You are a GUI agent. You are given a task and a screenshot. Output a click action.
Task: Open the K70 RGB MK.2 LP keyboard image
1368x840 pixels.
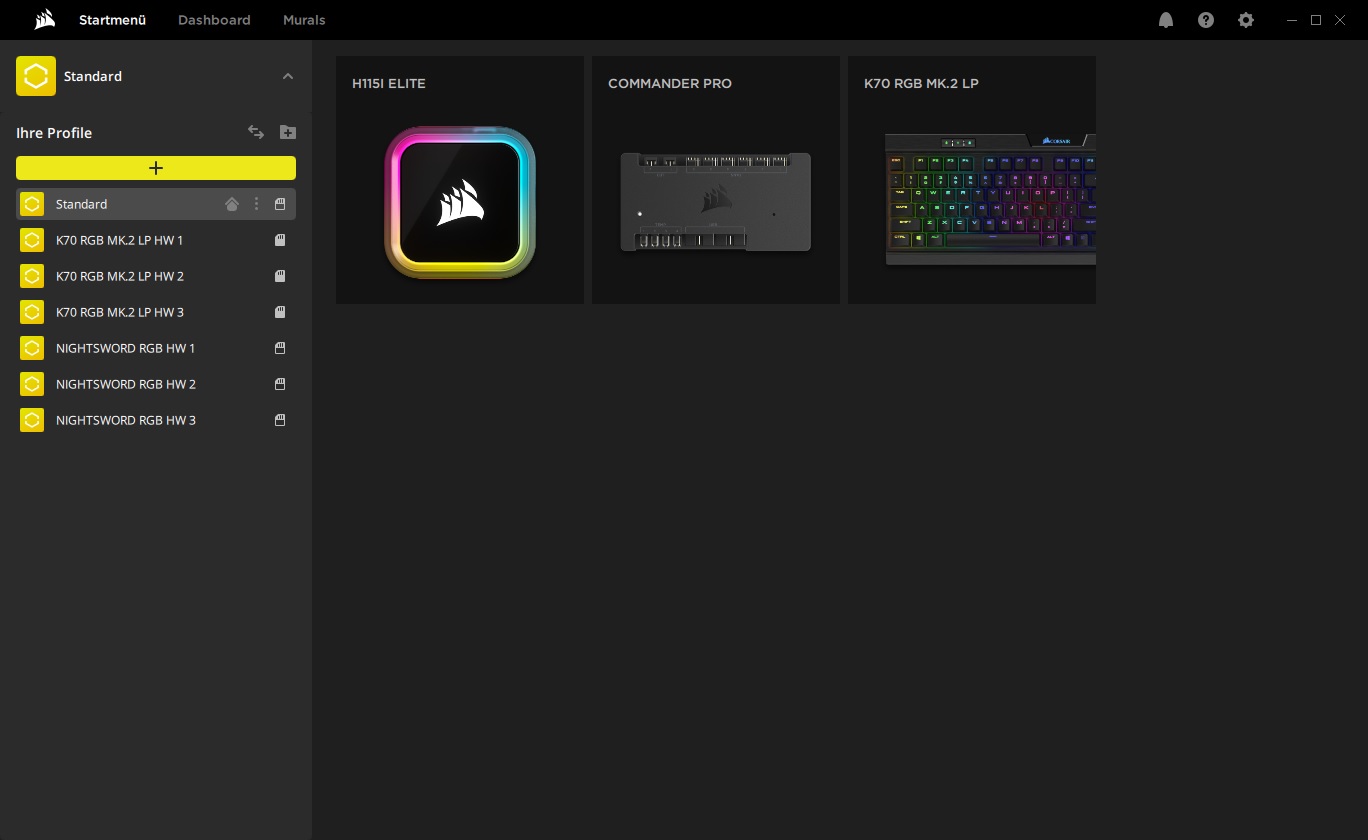(x=991, y=200)
